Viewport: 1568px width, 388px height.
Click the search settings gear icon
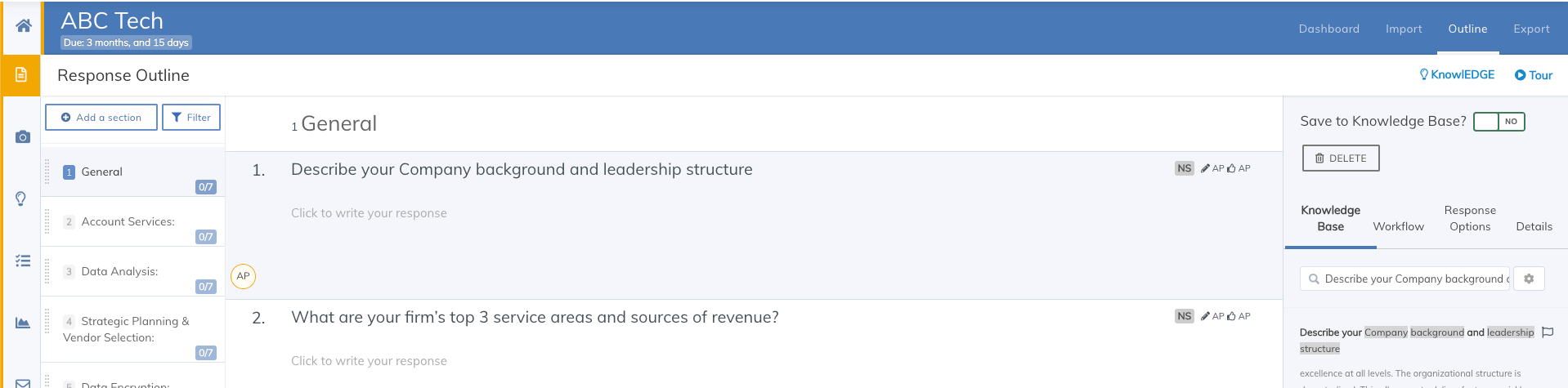pos(1529,279)
